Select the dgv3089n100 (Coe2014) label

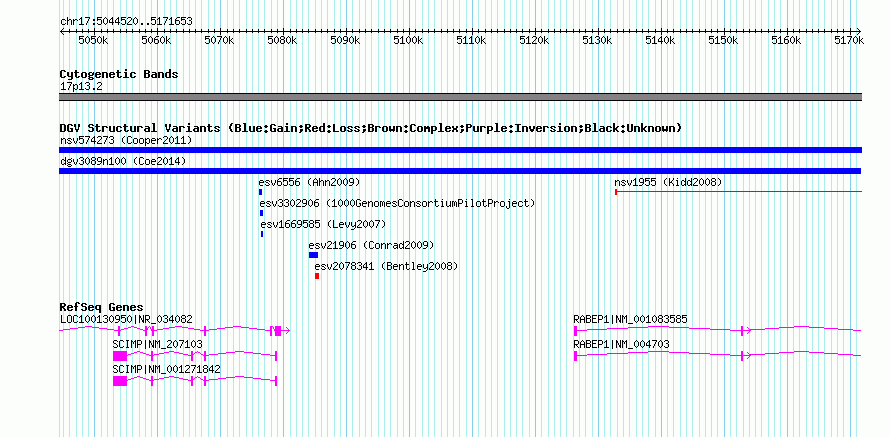click(123, 161)
